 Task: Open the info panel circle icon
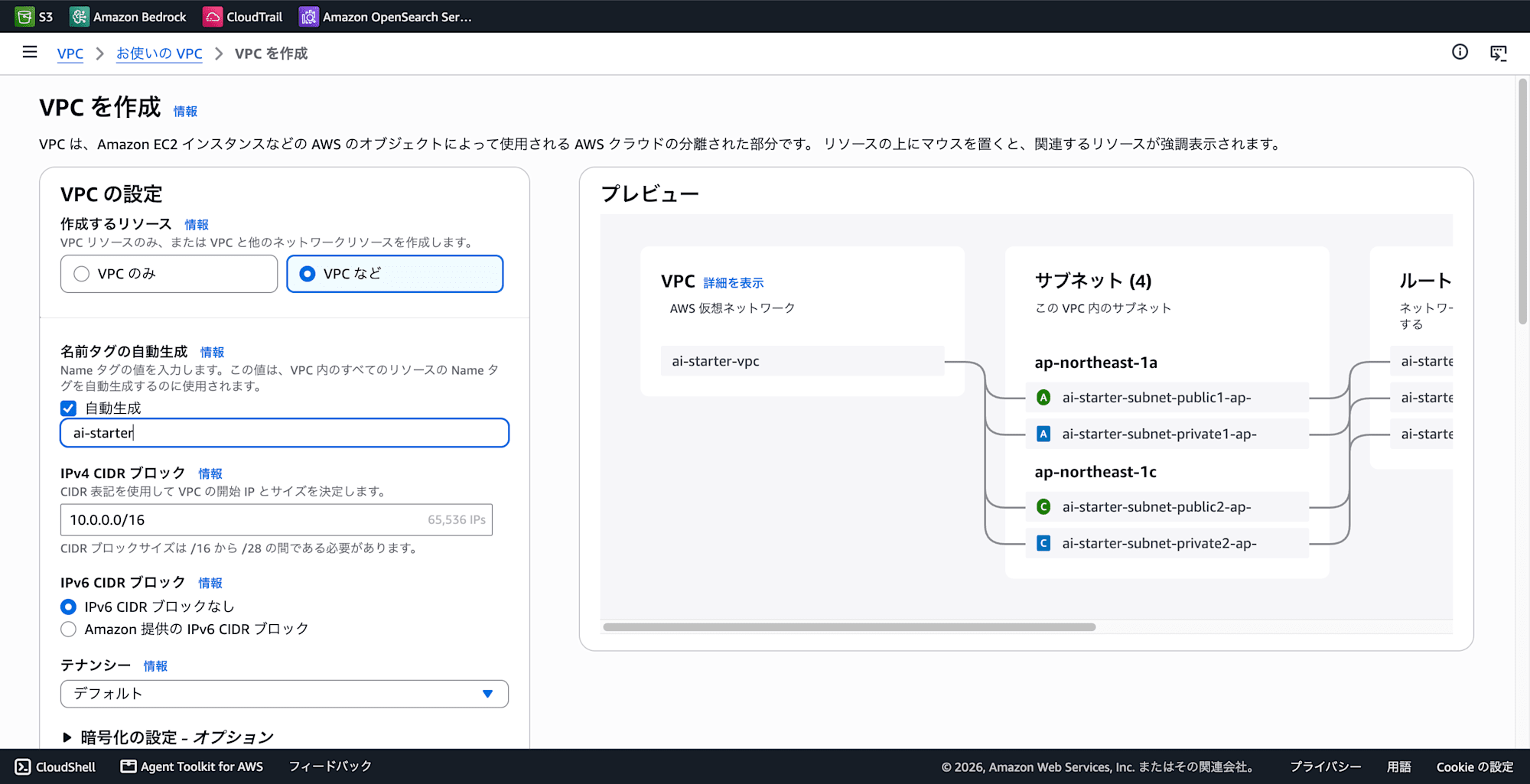[x=1460, y=52]
